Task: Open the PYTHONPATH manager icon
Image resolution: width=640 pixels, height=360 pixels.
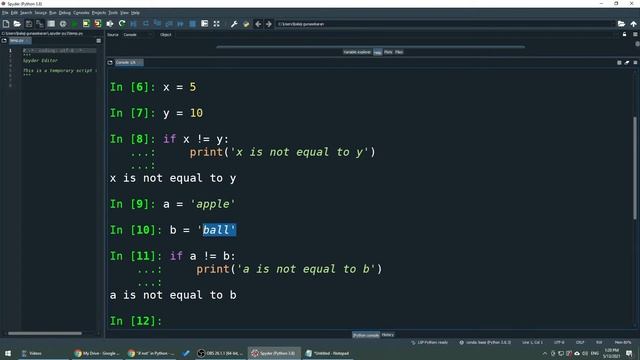Action: 246,24
